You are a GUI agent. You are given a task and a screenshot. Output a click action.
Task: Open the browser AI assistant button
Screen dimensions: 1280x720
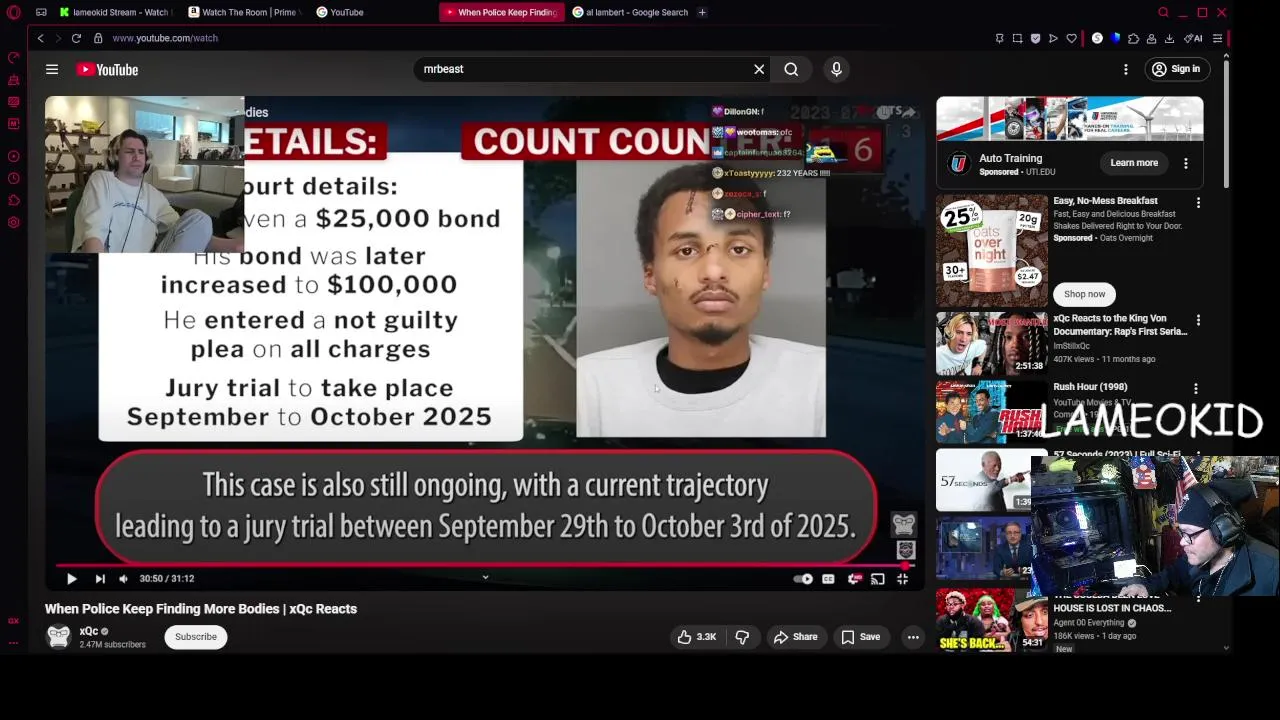[1193, 38]
